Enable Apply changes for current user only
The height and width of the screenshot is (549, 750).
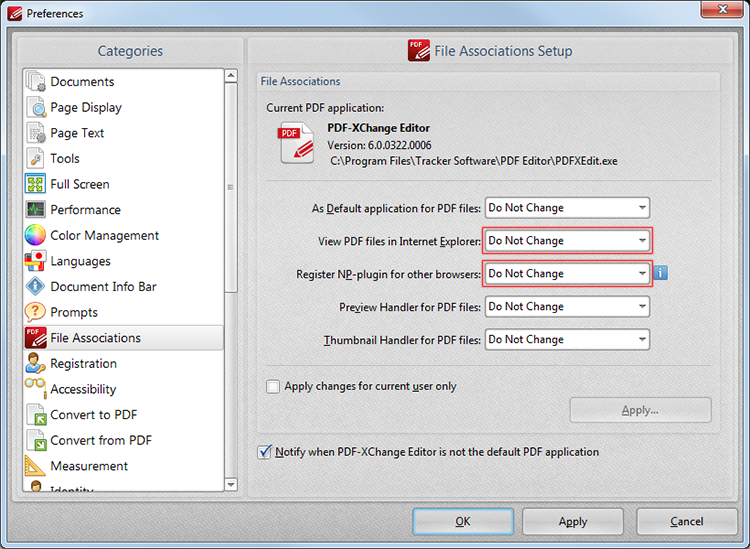click(x=273, y=386)
